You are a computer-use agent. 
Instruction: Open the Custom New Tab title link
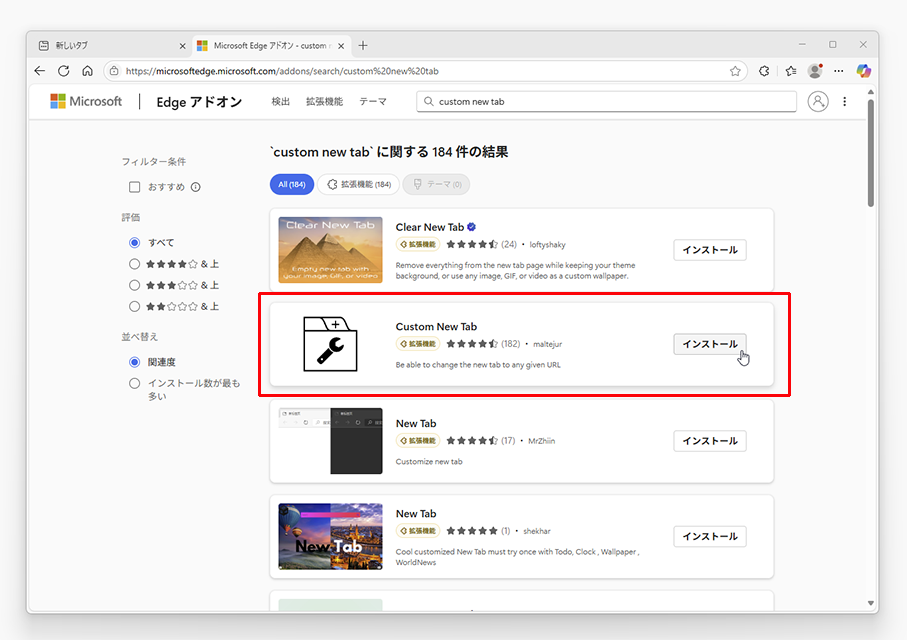[x=436, y=326]
